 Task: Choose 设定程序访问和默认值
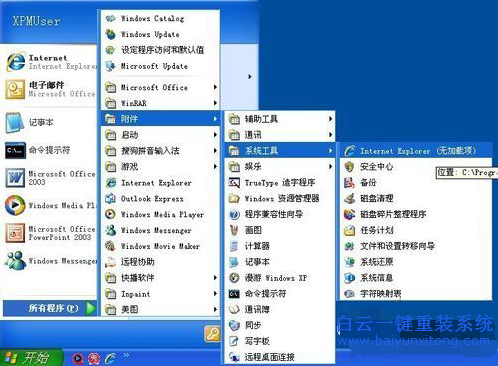[160, 50]
